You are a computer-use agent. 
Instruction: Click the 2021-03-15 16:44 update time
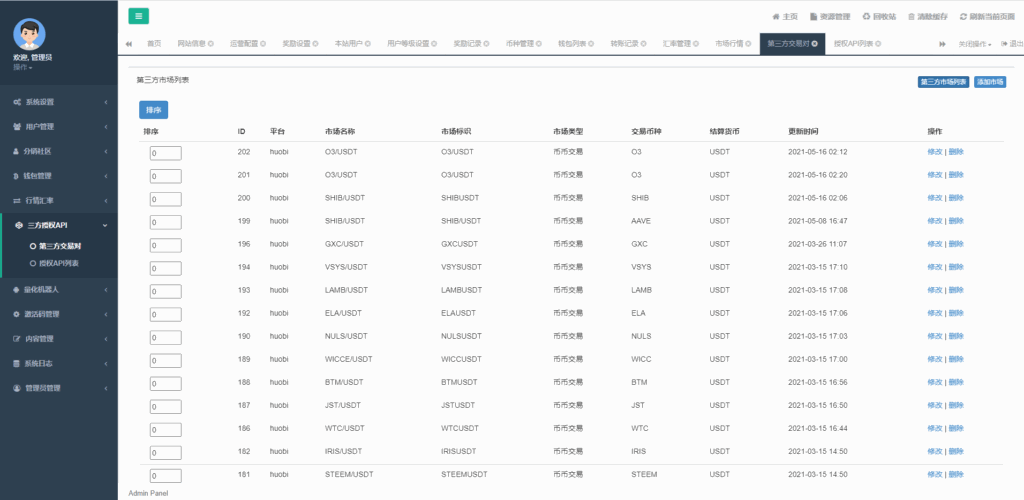pos(818,428)
